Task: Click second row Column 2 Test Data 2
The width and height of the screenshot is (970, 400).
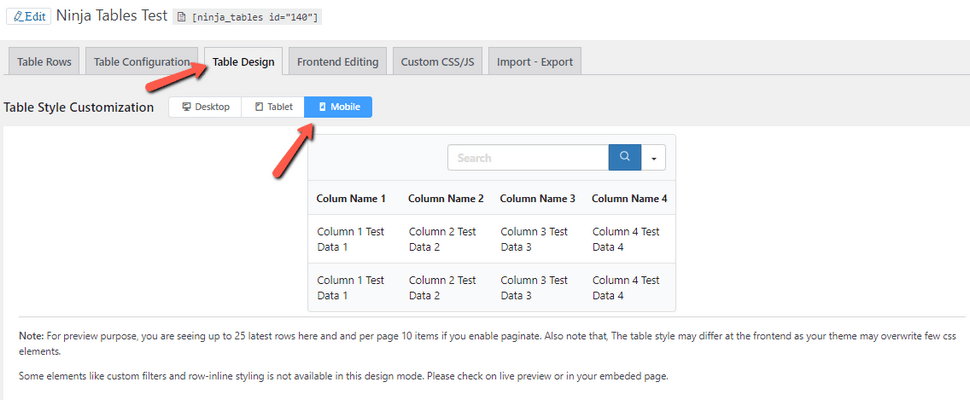Action: click(442, 287)
